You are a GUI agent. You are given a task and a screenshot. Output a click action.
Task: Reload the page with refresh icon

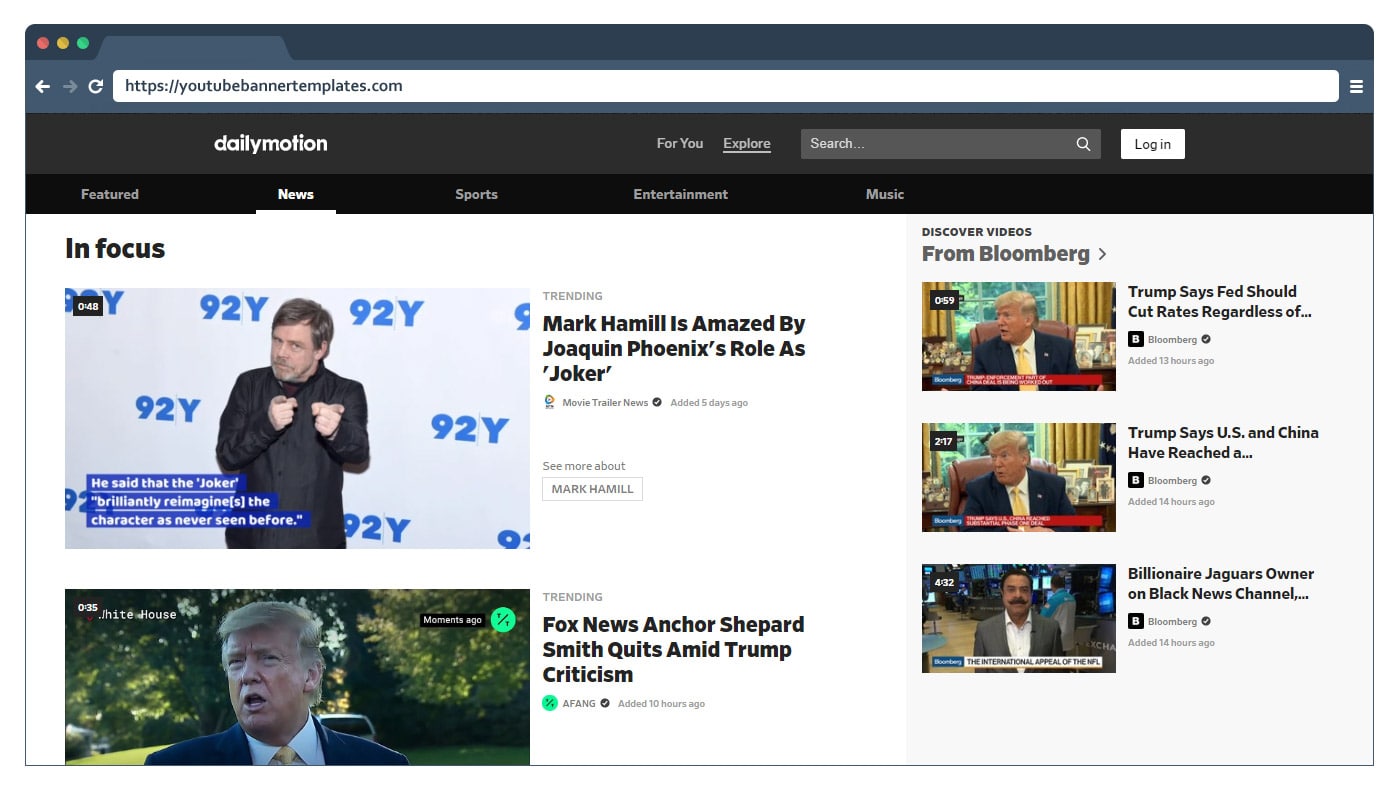point(96,86)
